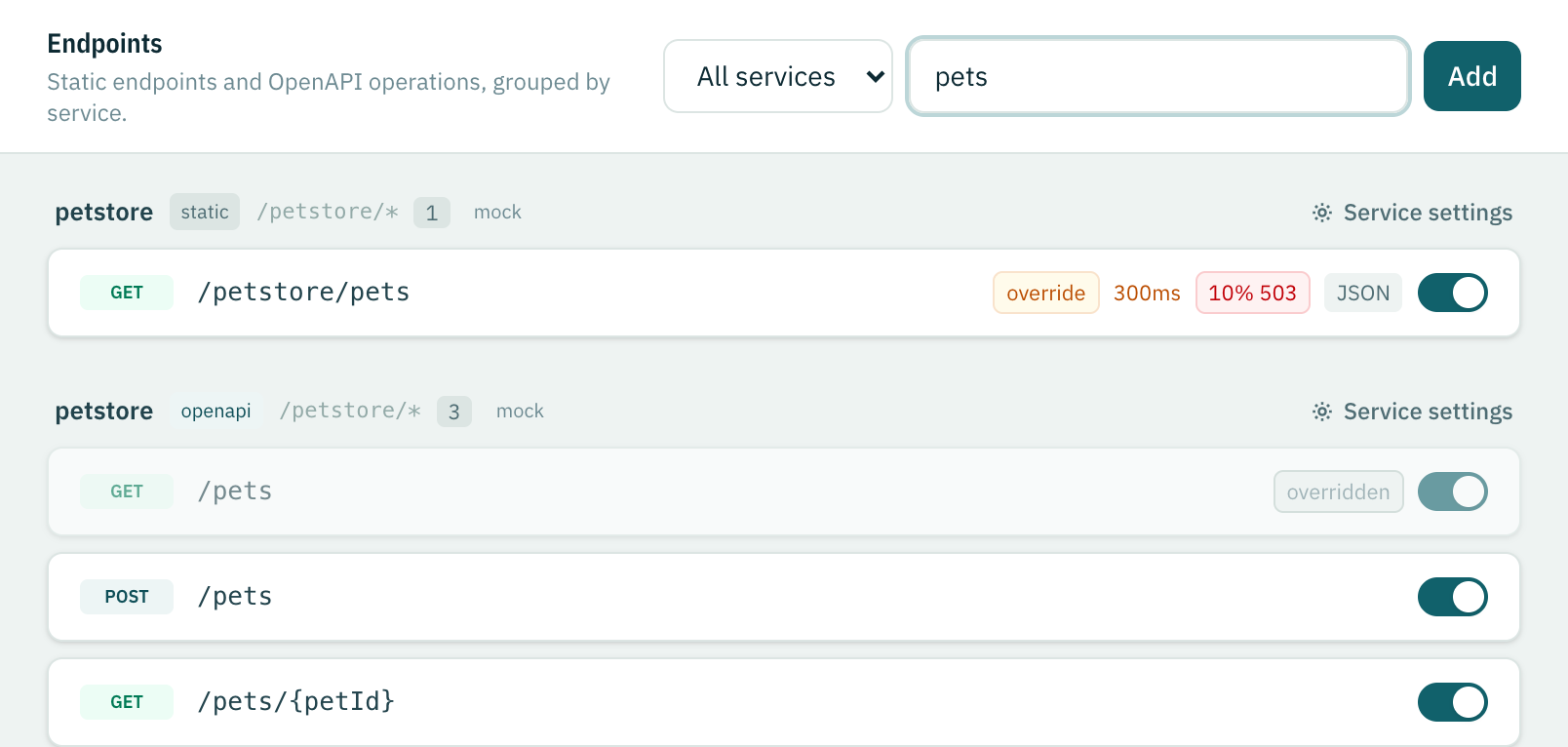
Task: Open the /petstore/pets endpoint path
Action: pos(303,293)
